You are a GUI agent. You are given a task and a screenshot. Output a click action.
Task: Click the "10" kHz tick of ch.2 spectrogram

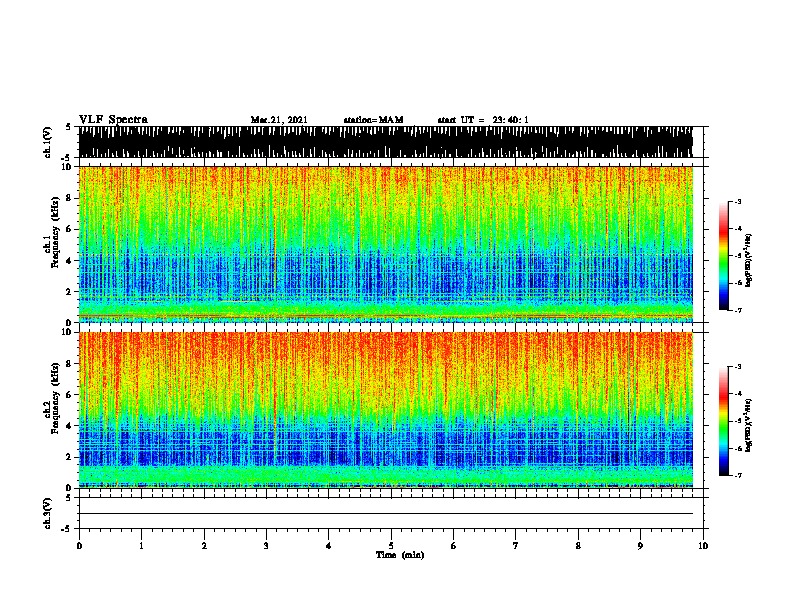(x=68, y=333)
